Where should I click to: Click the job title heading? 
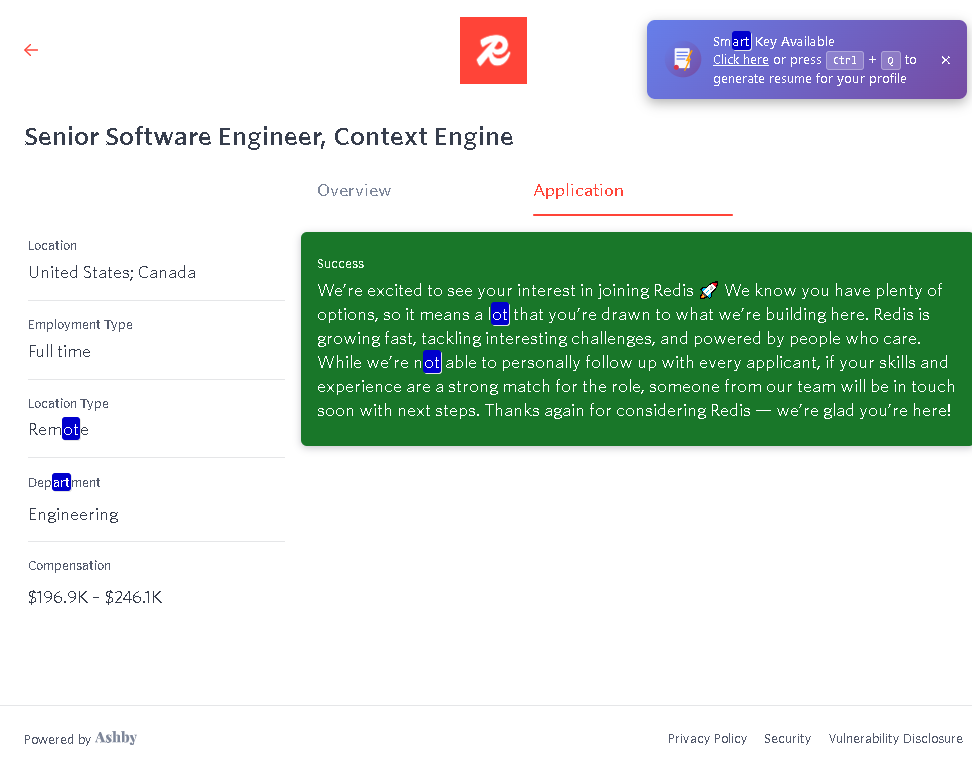point(268,137)
